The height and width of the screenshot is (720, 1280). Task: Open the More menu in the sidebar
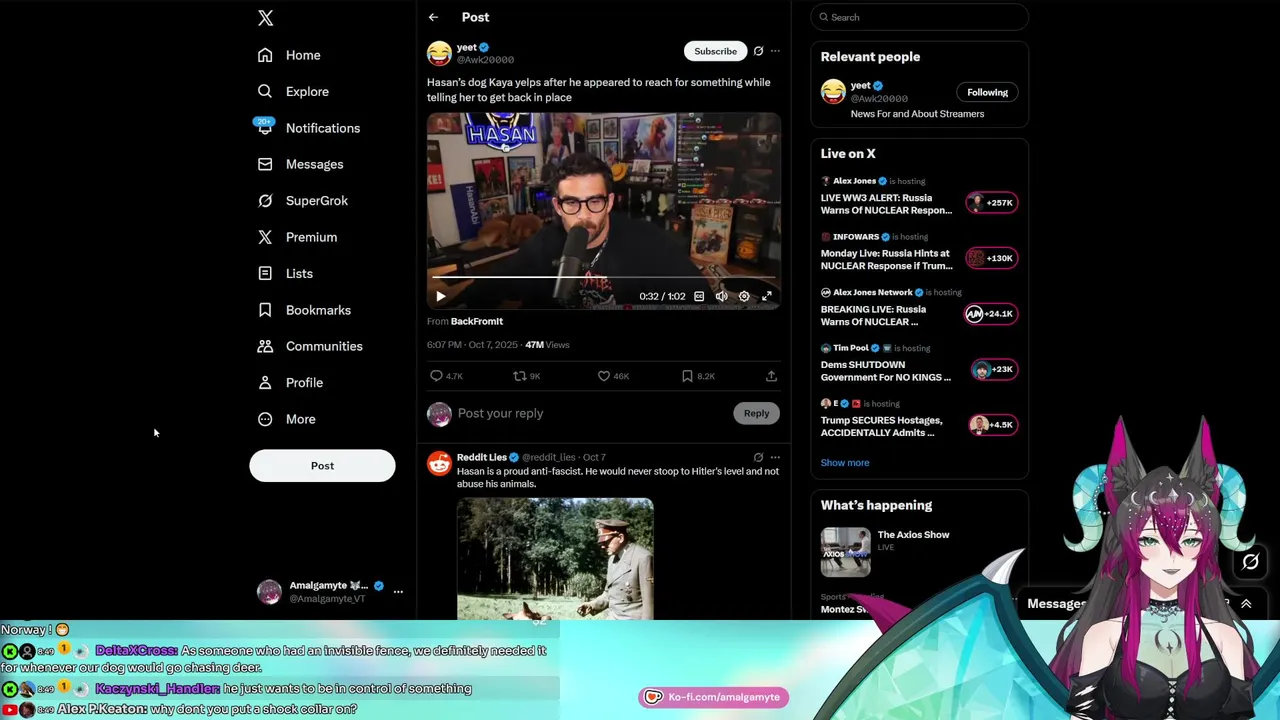pos(286,419)
